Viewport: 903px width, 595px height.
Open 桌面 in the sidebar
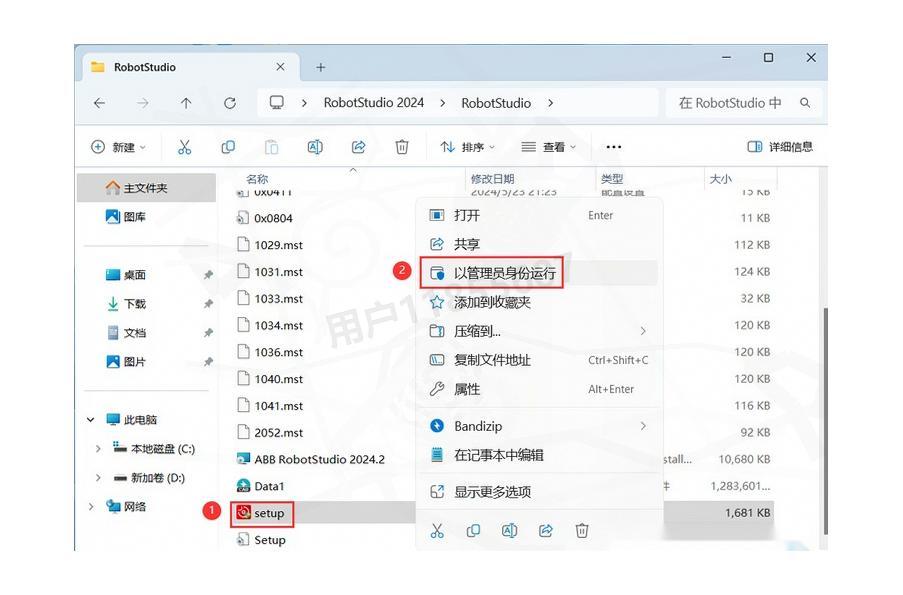click(126, 275)
